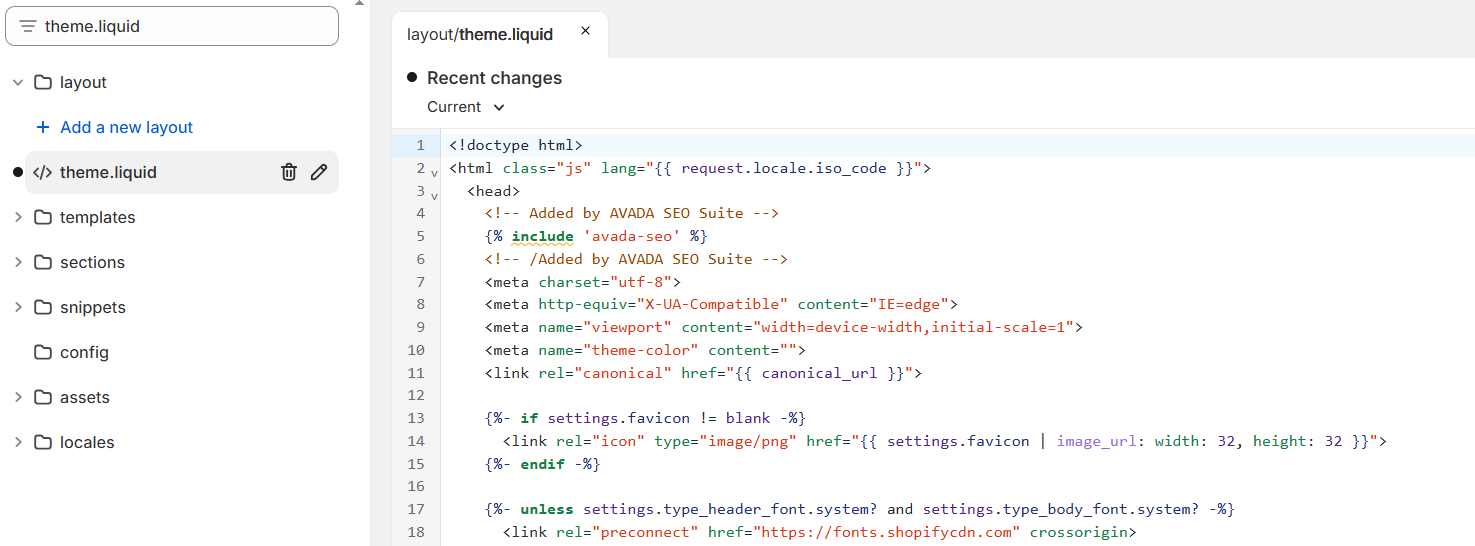Click the link rel icon line
The image size is (1475, 546).
(x=945, y=441)
